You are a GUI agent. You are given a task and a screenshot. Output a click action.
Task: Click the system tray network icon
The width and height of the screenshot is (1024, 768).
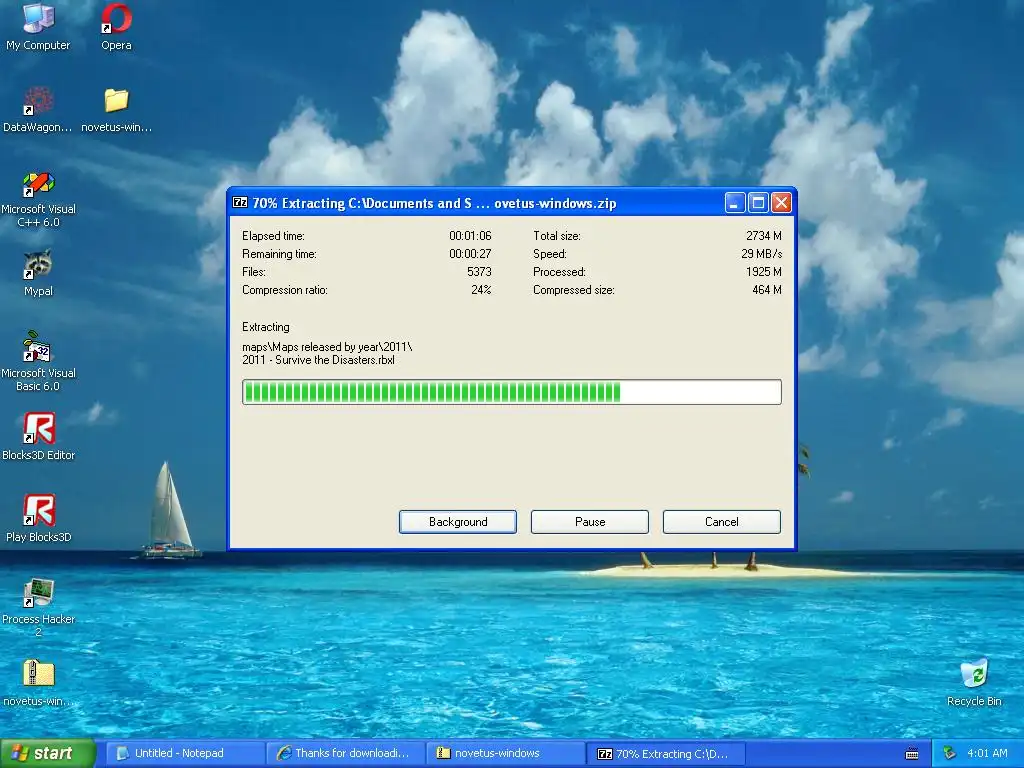[x=950, y=753]
